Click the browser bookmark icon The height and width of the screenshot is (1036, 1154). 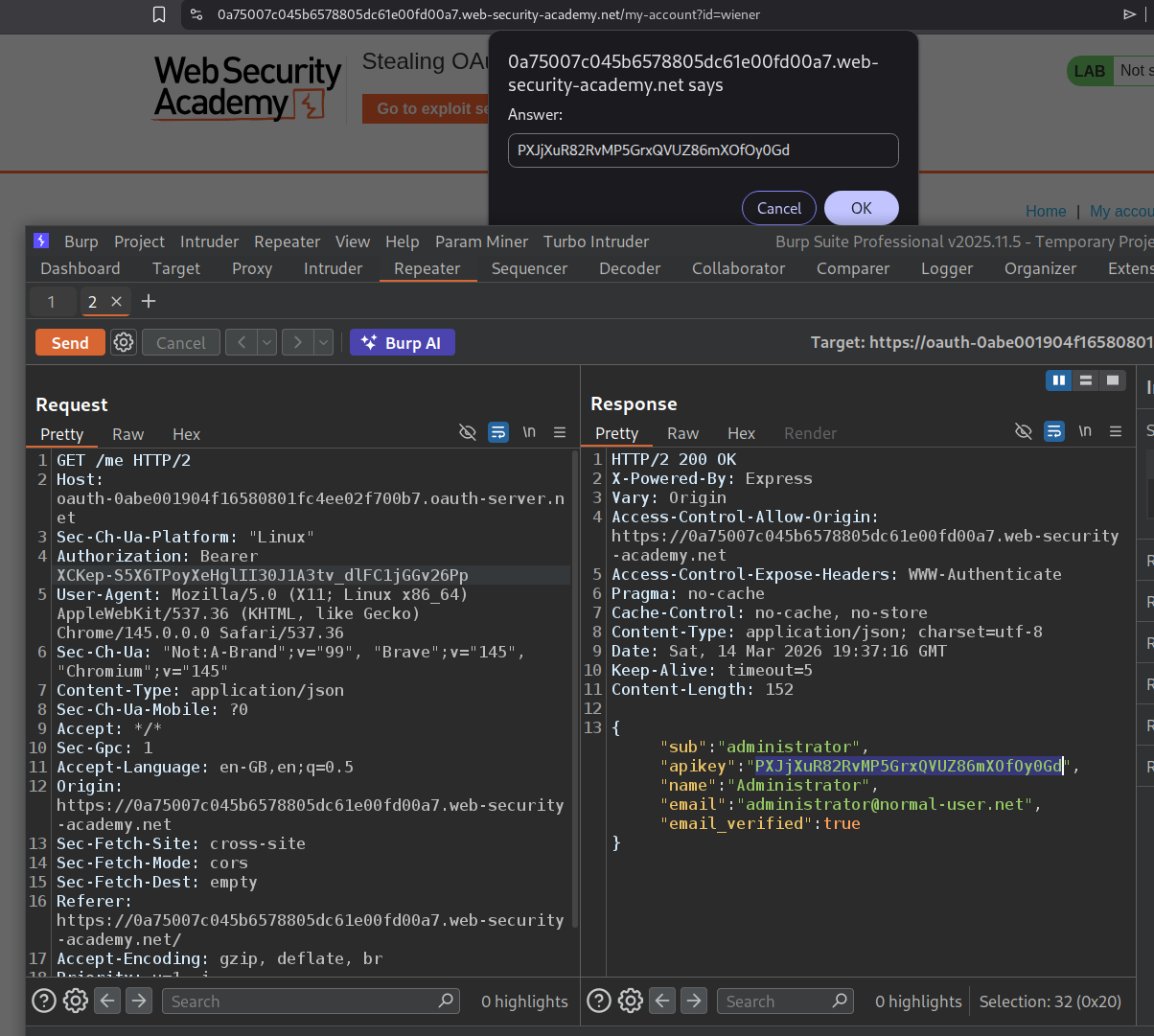[159, 14]
